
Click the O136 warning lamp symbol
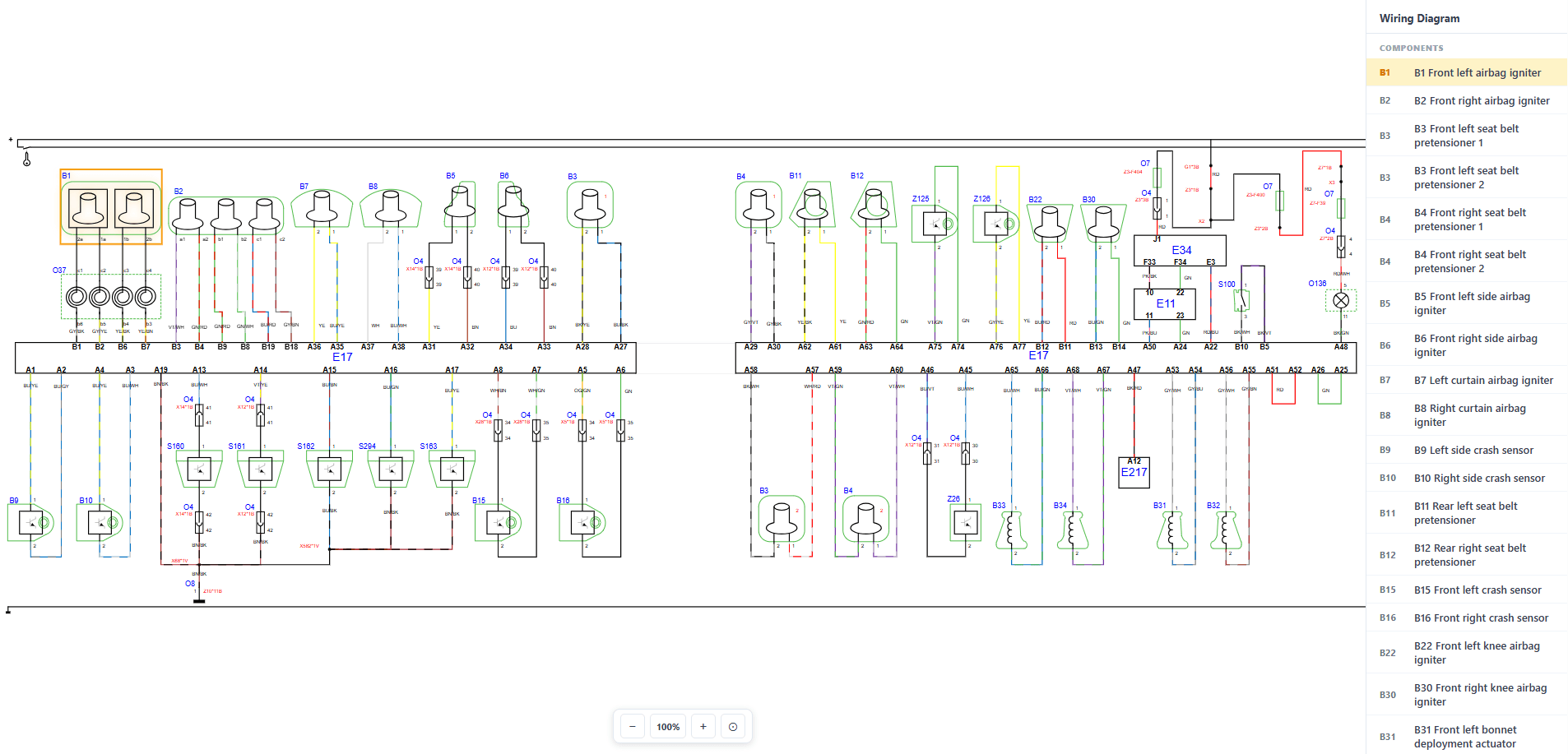[1340, 300]
